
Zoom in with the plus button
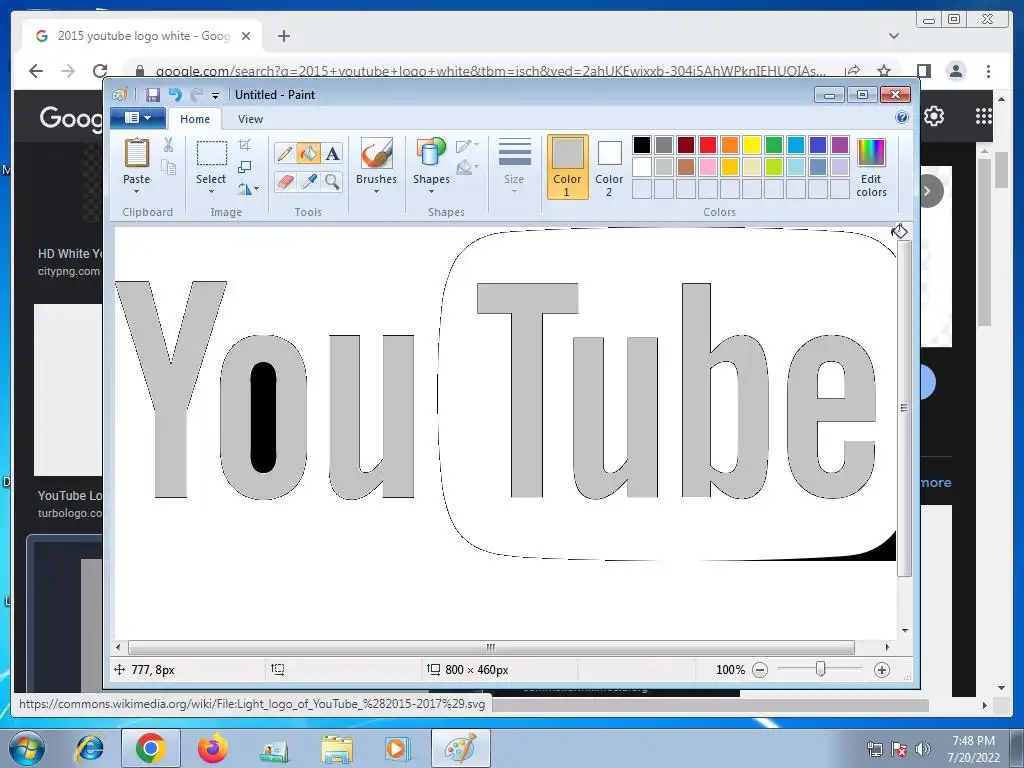(882, 670)
